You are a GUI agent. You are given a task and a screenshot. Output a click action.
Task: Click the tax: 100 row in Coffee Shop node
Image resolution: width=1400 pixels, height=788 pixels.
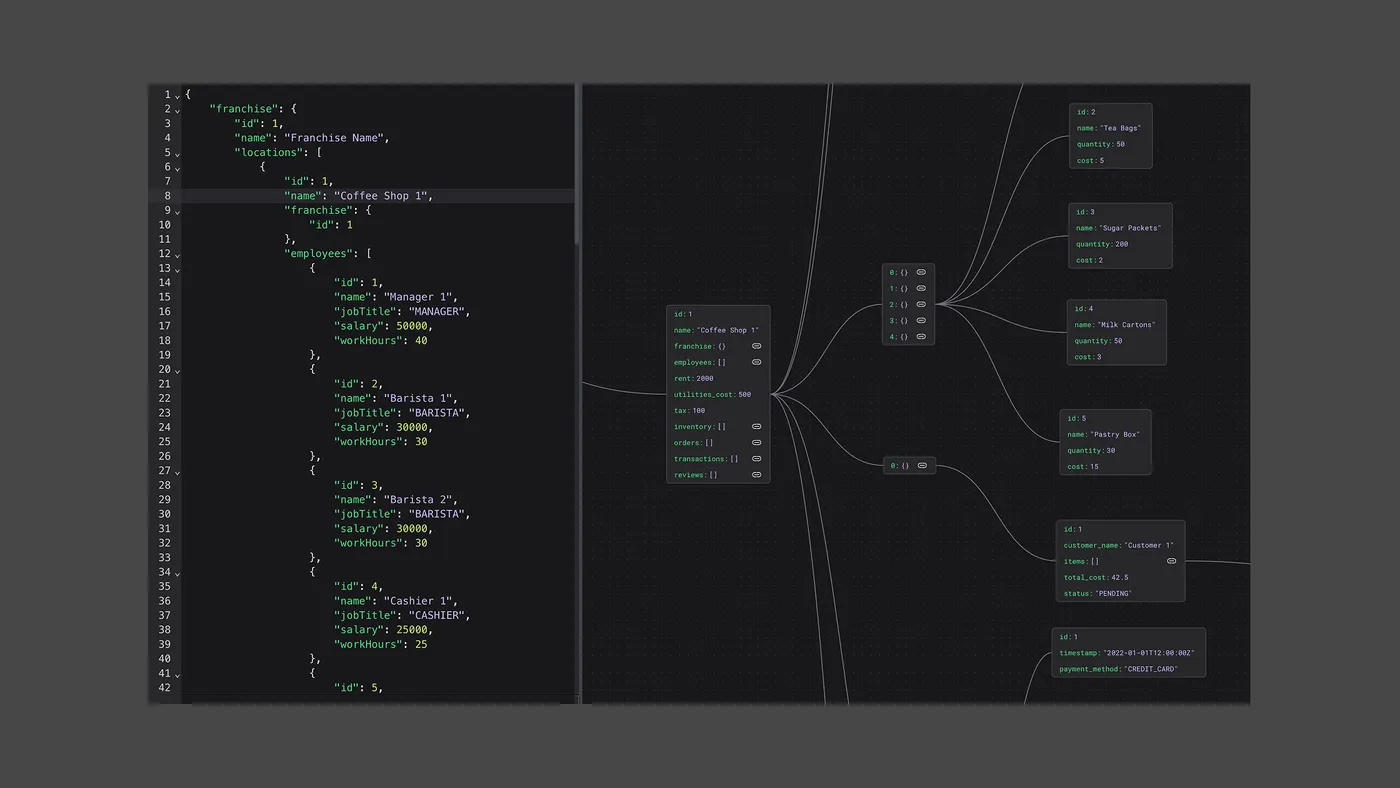pyautogui.click(x=689, y=411)
